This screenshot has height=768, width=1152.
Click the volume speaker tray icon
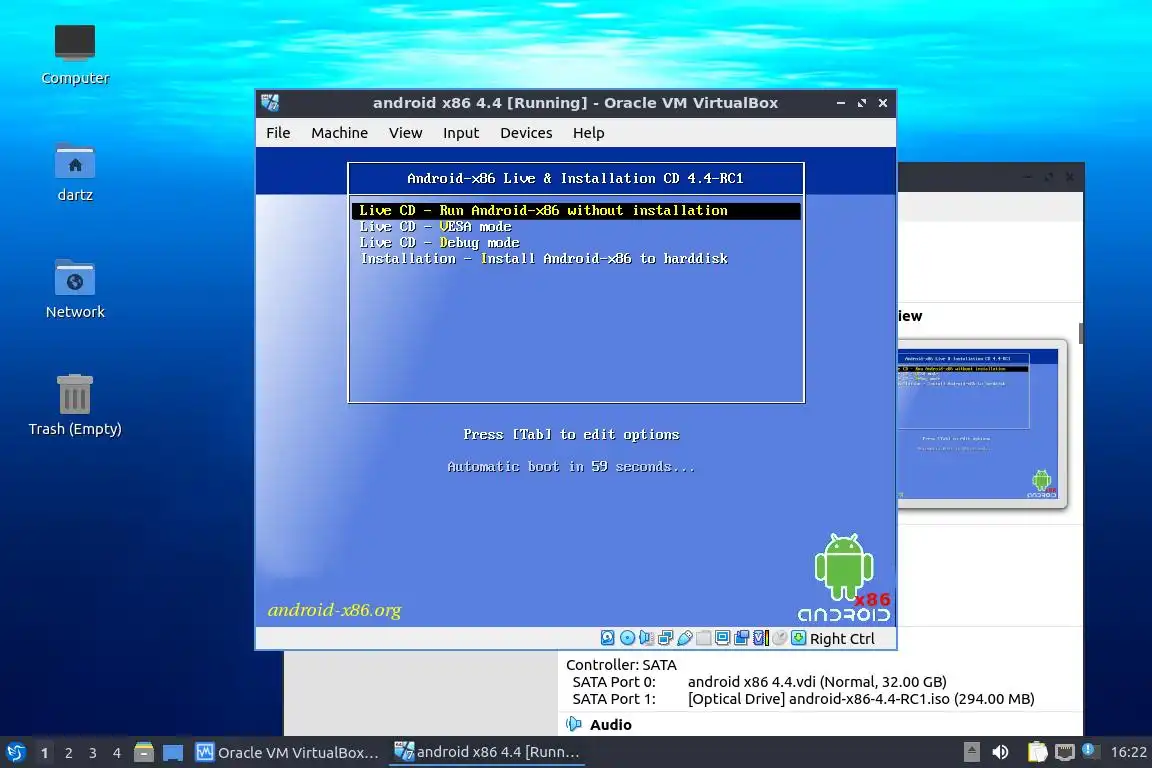pyautogui.click(x=1001, y=752)
